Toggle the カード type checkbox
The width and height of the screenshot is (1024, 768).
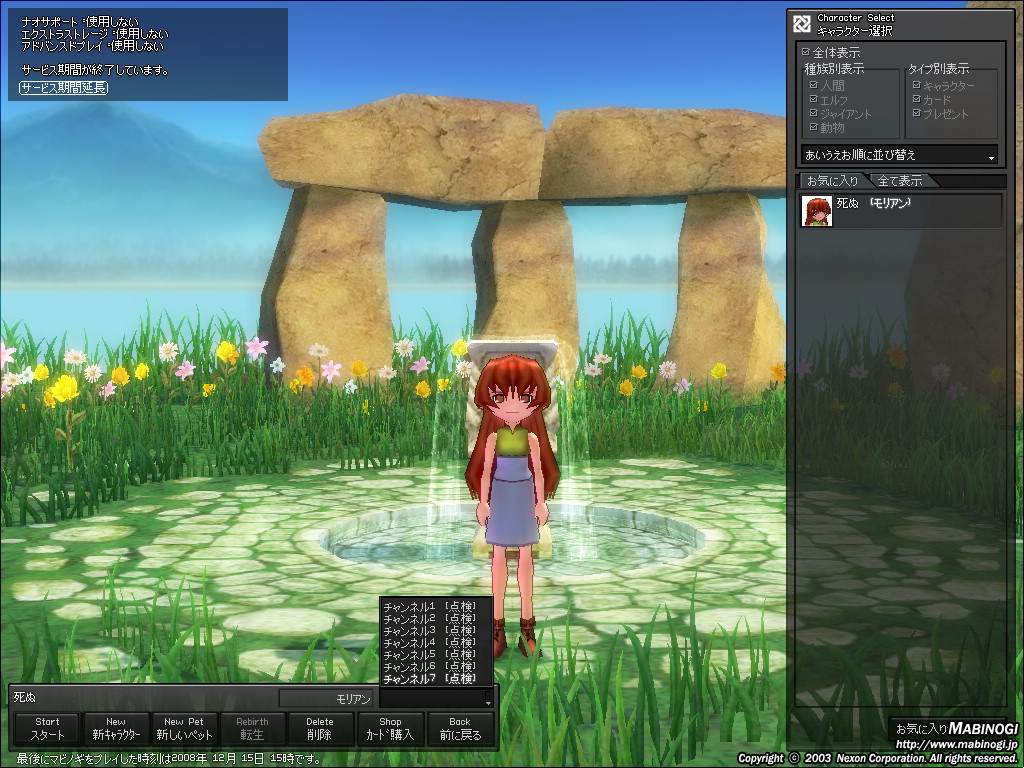pyautogui.click(x=916, y=99)
